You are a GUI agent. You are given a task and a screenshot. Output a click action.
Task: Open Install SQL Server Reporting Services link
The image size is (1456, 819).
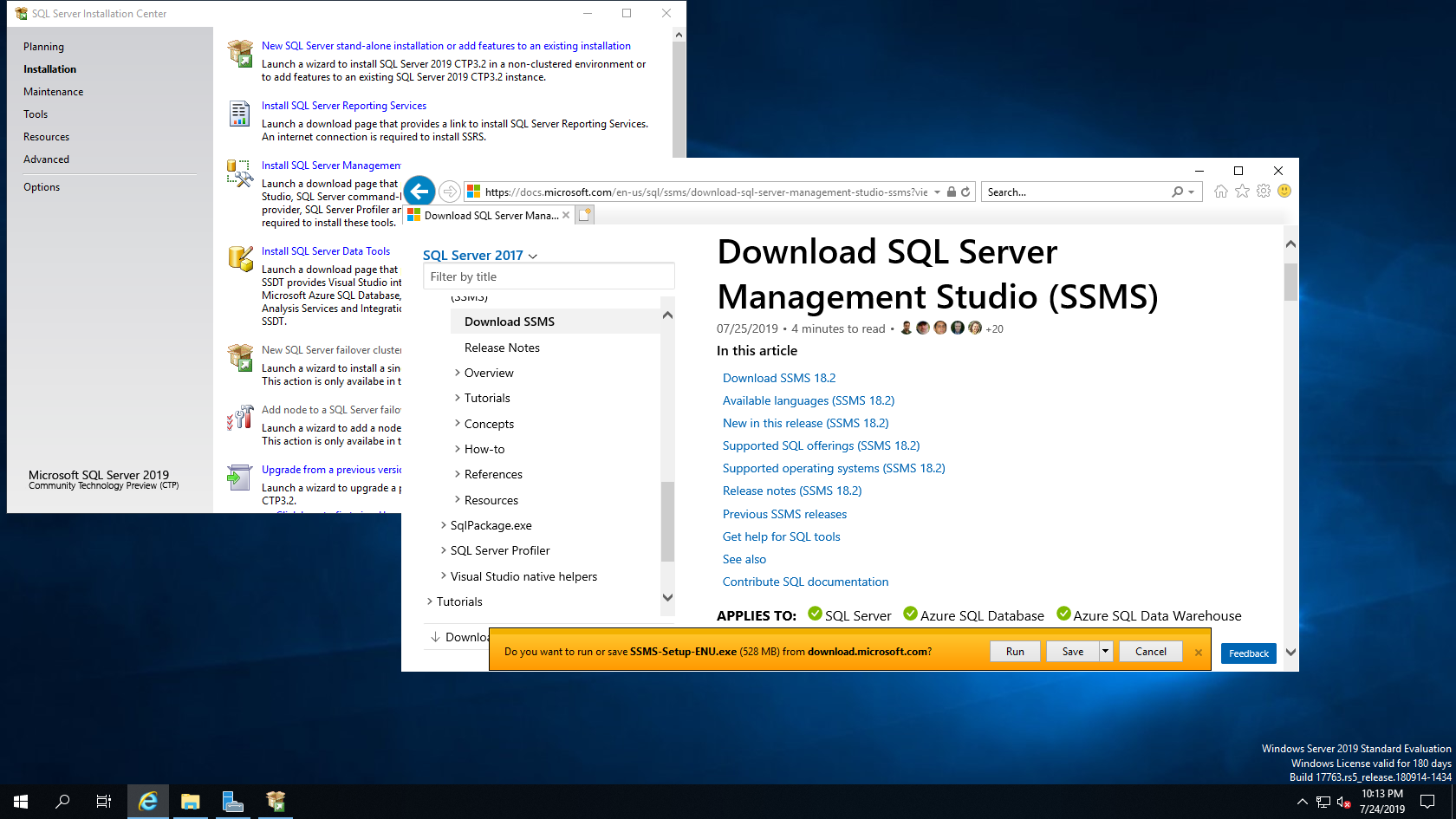pyautogui.click(x=344, y=106)
